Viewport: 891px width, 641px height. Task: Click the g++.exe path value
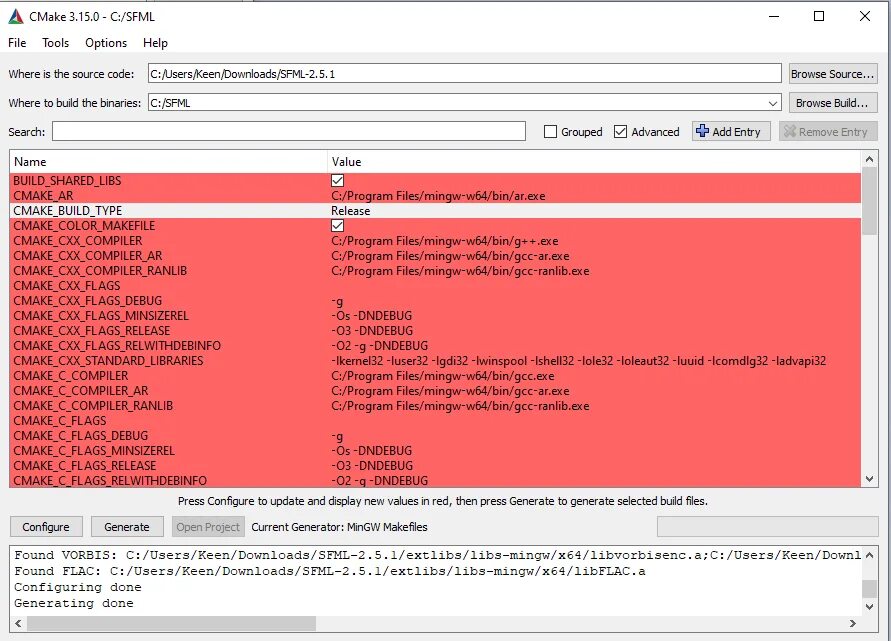coord(445,241)
